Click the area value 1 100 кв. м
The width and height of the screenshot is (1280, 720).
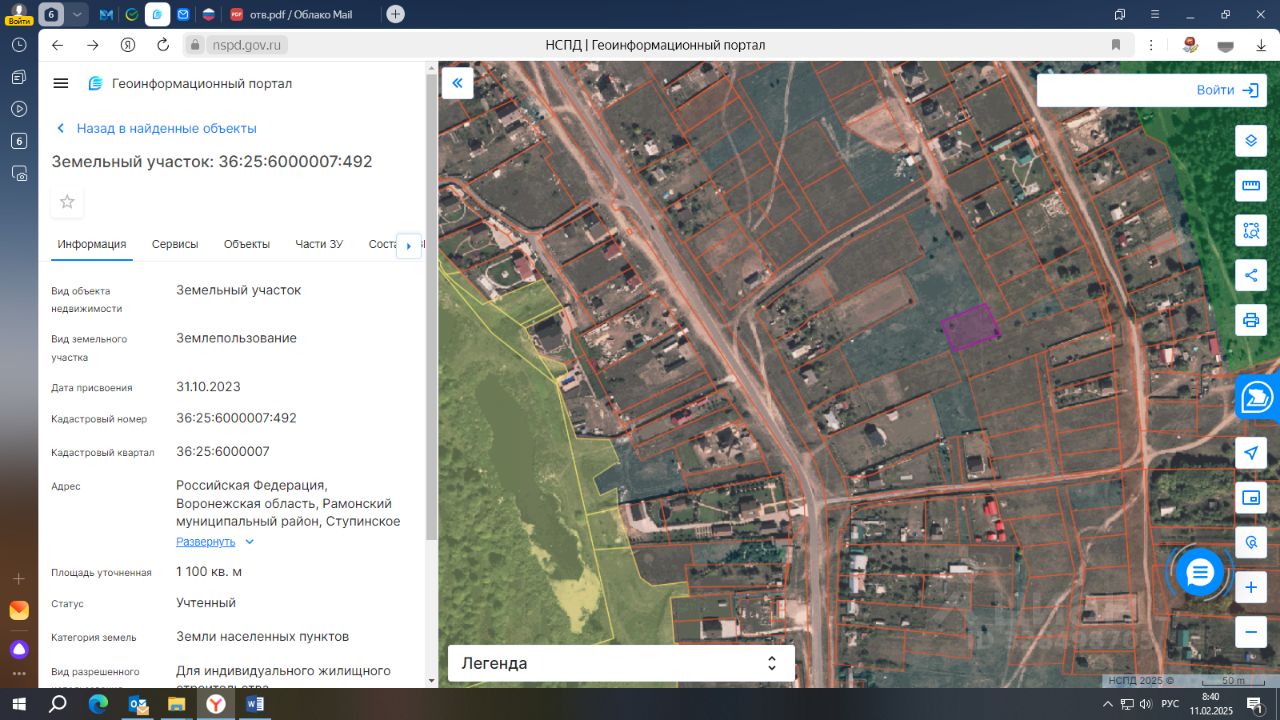[x=209, y=572]
